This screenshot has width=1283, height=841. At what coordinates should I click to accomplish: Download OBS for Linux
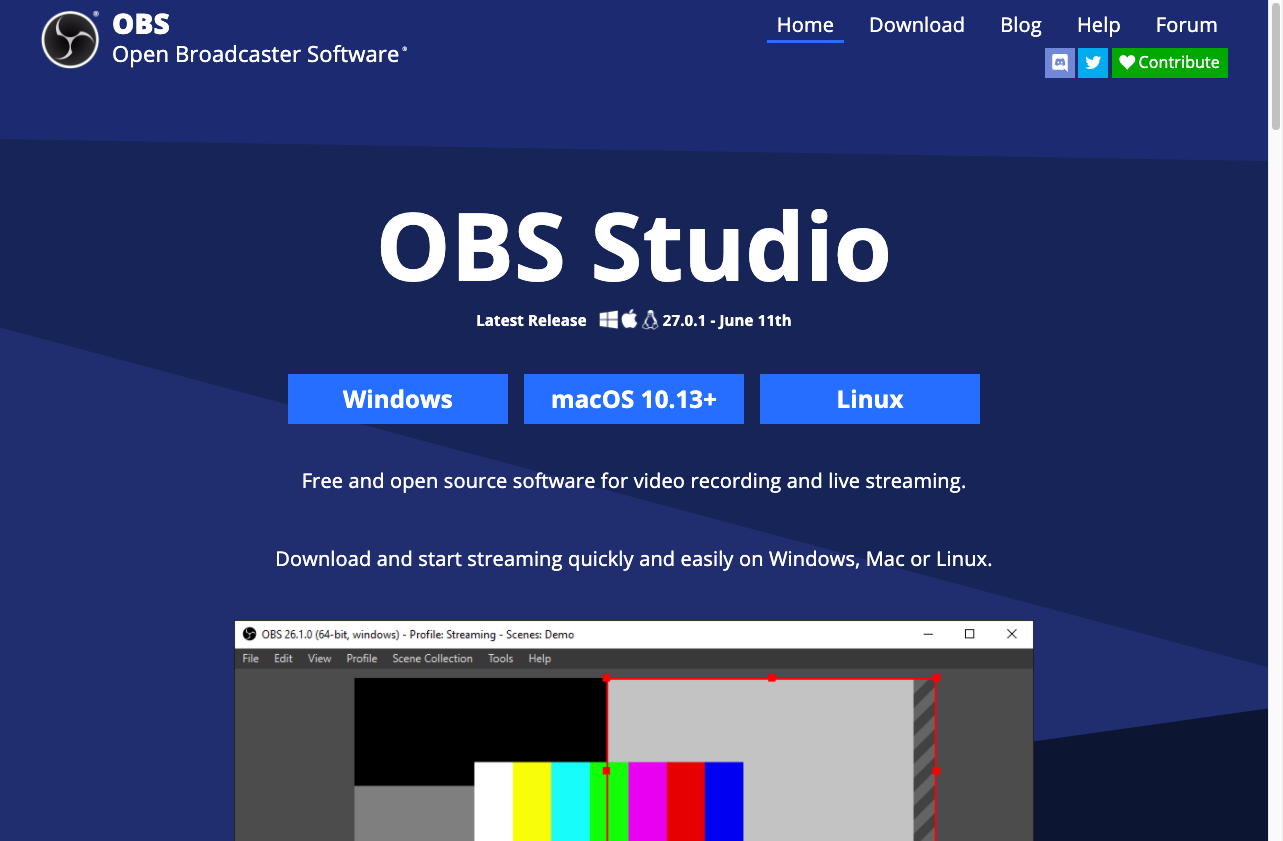click(x=870, y=399)
